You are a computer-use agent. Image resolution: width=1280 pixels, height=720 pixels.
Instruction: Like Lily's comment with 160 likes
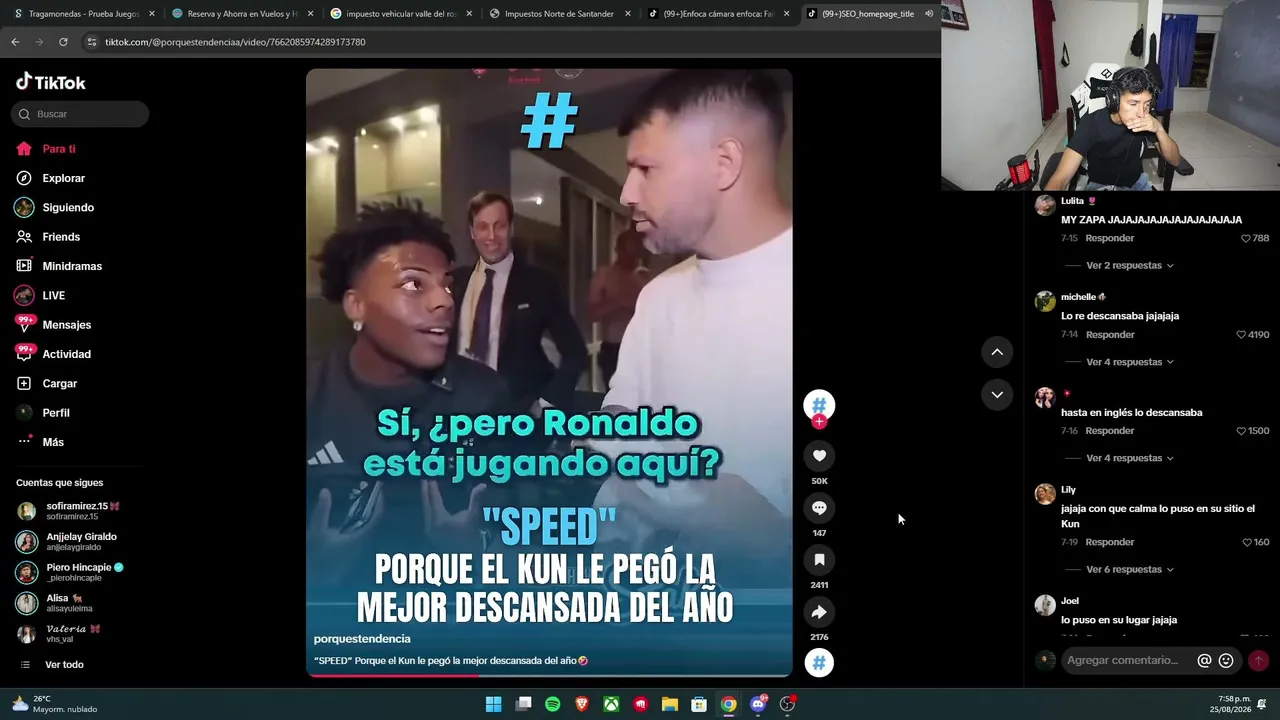[1247, 543]
